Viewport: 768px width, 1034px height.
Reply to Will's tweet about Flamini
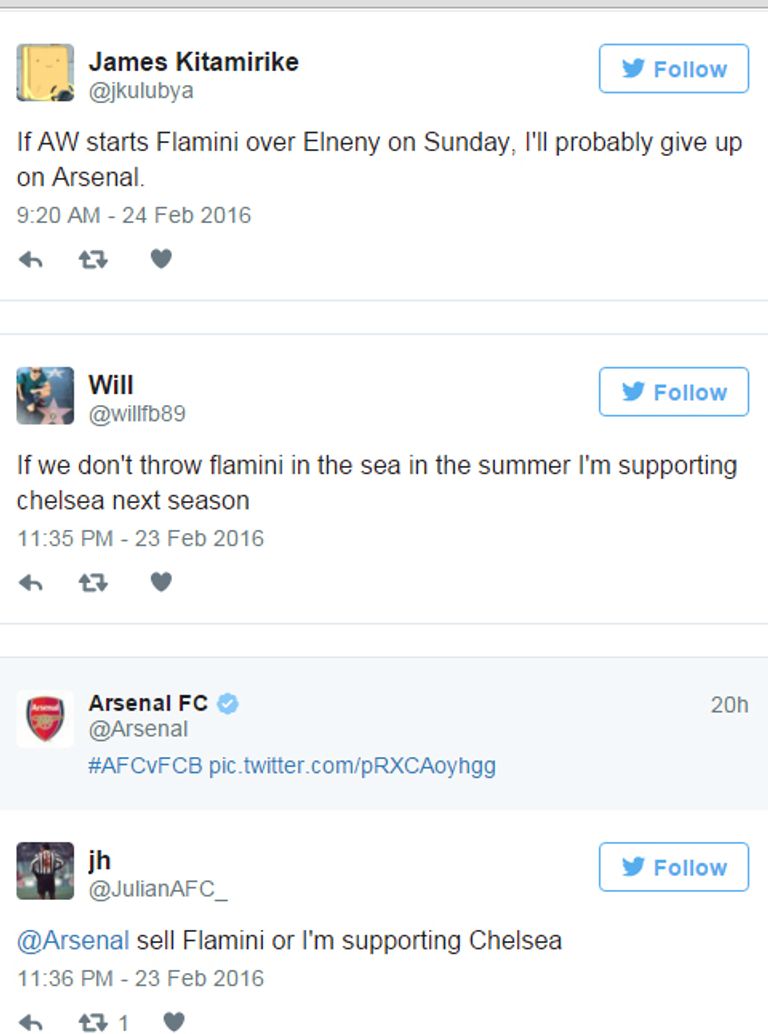coord(31,583)
